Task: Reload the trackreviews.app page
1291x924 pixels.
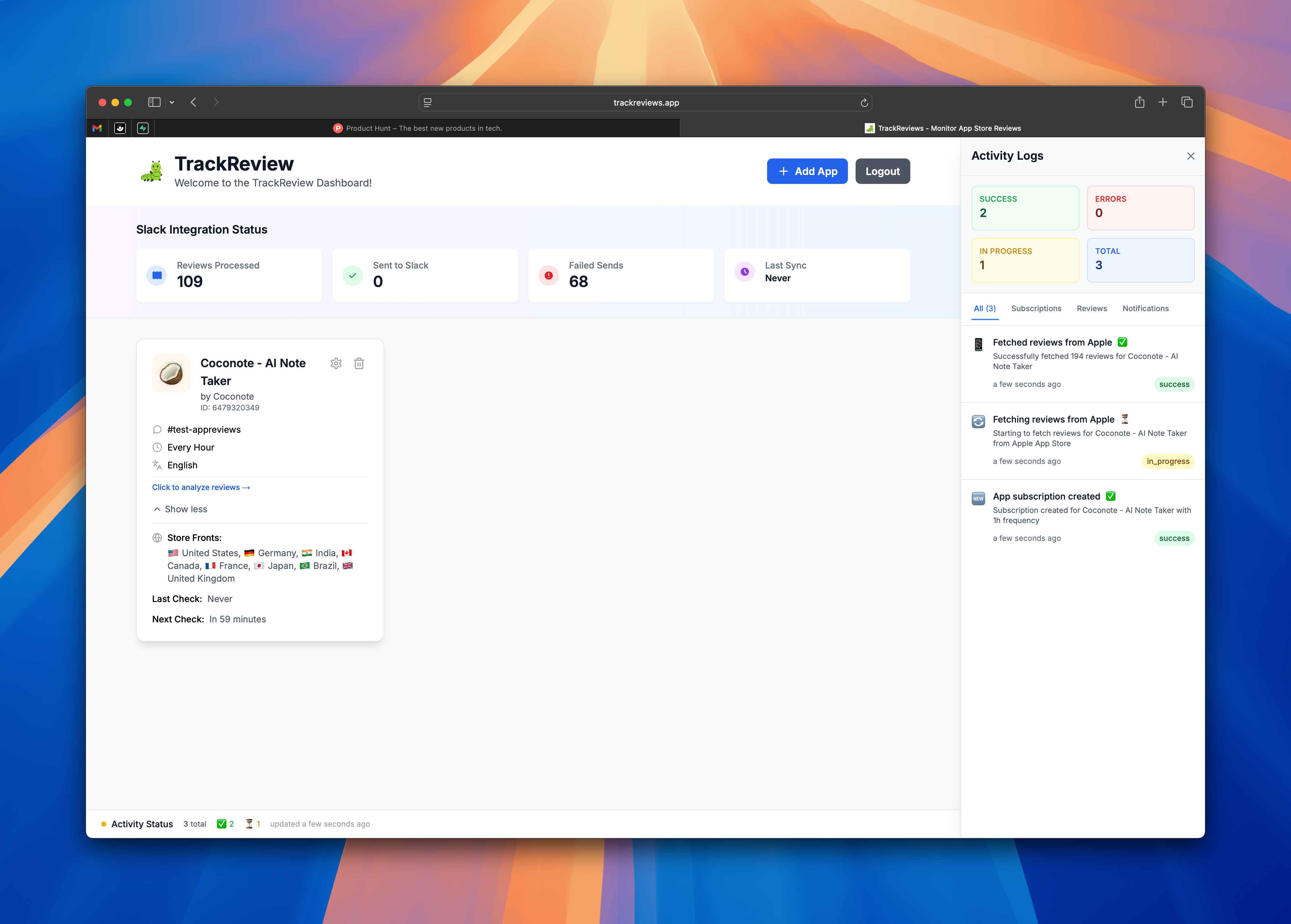Action: 864,102
